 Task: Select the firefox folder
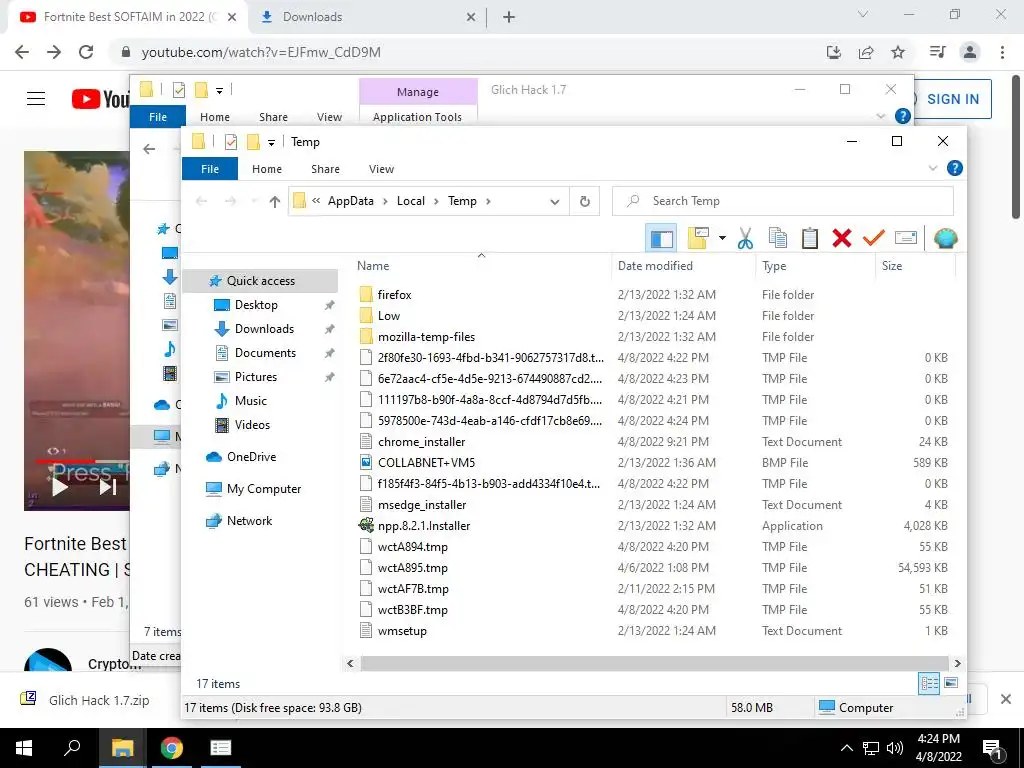click(394, 295)
